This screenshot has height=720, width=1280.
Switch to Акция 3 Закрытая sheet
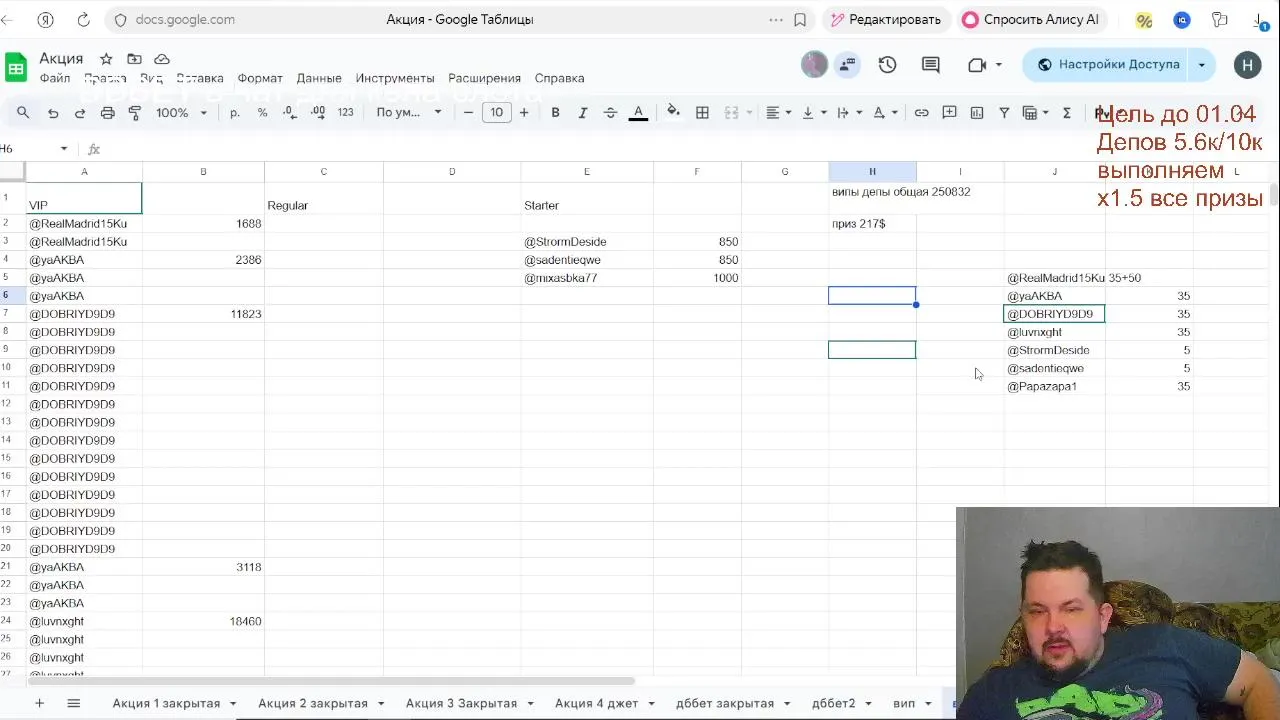pos(461,703)
